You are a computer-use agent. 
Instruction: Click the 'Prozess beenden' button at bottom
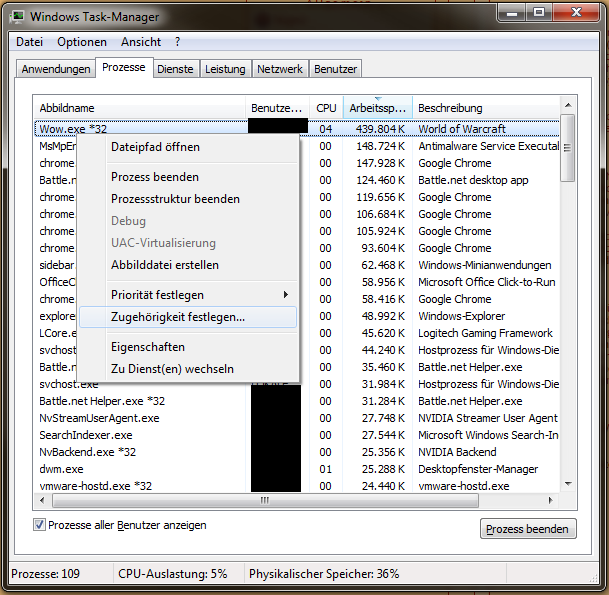coord(528,529)
